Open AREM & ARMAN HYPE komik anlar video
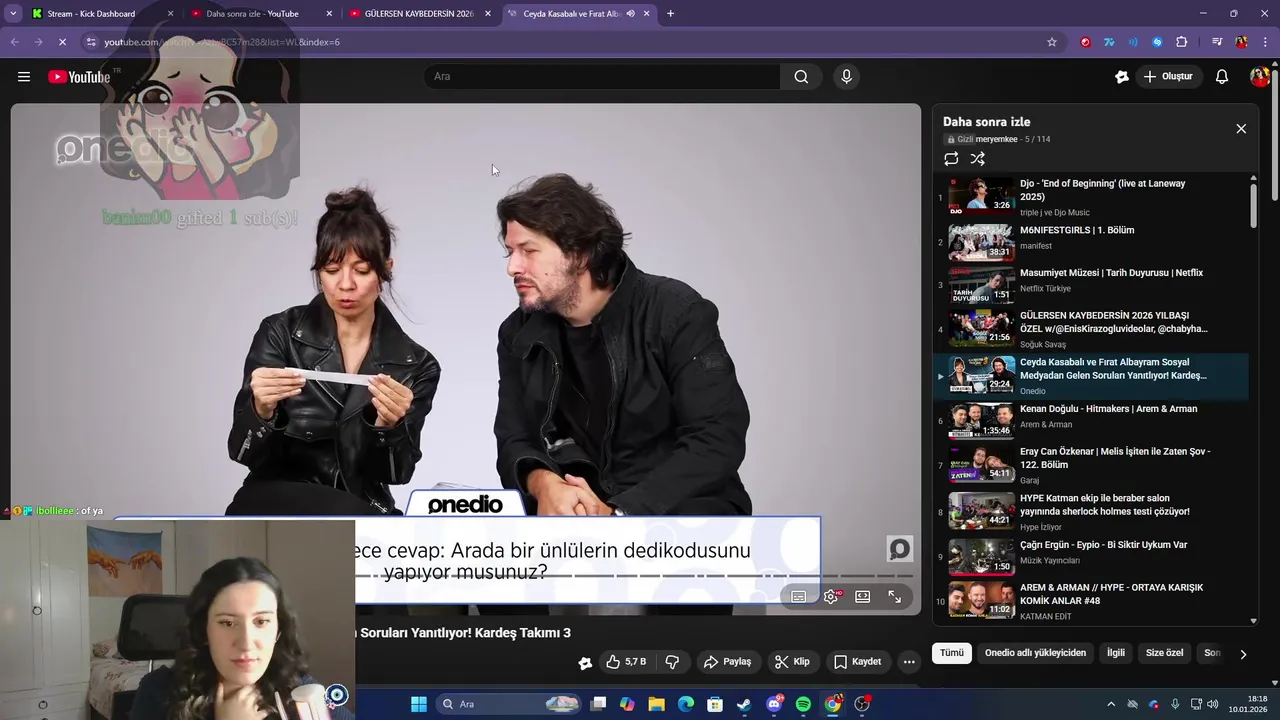The height and width of the screenshot is (720, 1280). point(1090,601)
